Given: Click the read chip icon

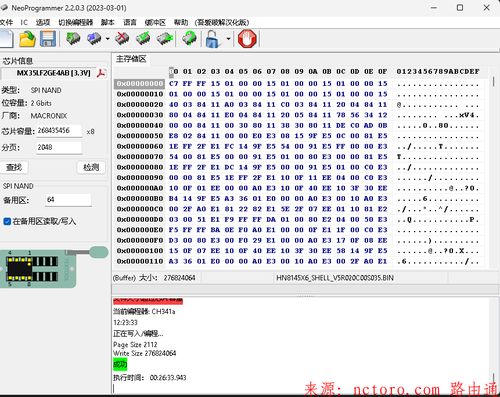Looking at the screenshot, I should [73, 39].
